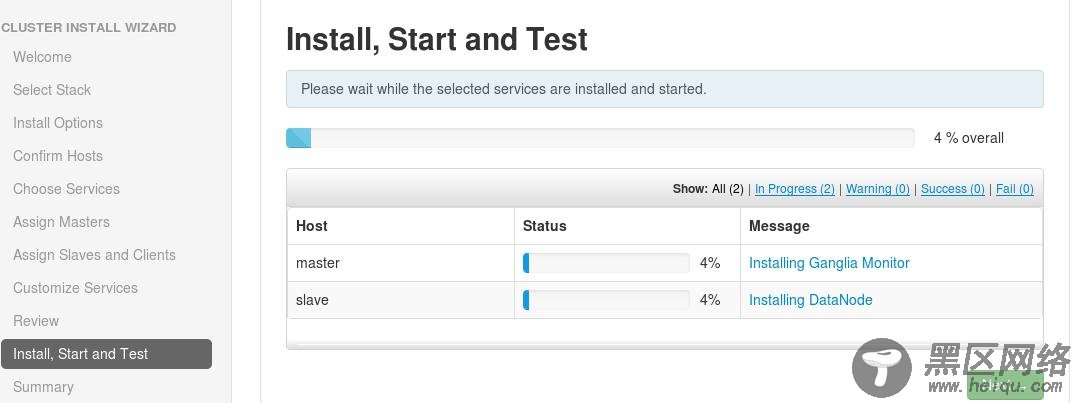Image resolution: width=1084 pixels, height=403 pixels.
Task: Select Confirm Hosts in sidebar
Action: [x=58, y=156]
